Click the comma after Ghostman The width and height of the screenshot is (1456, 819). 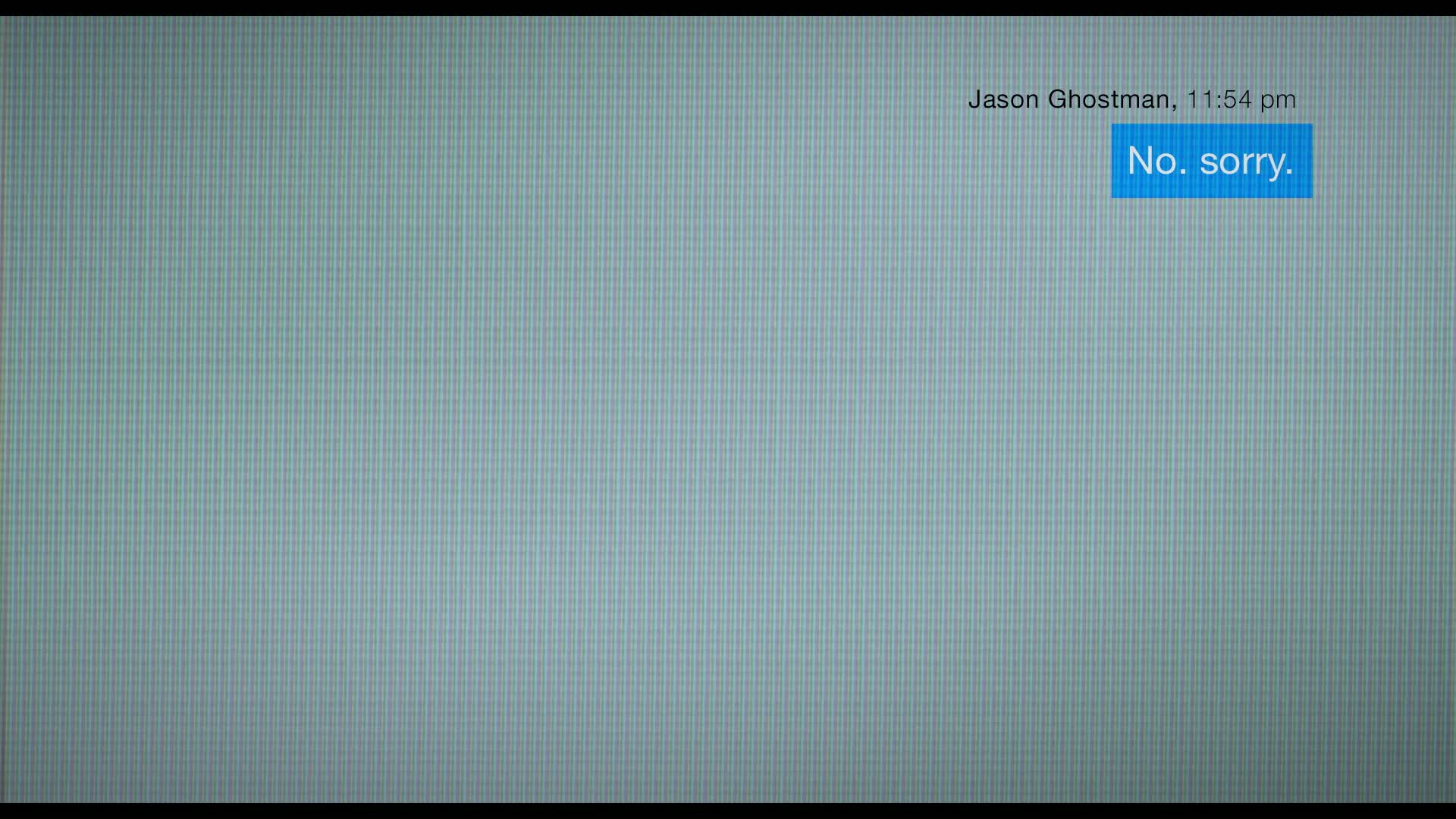click(1175, 108)
